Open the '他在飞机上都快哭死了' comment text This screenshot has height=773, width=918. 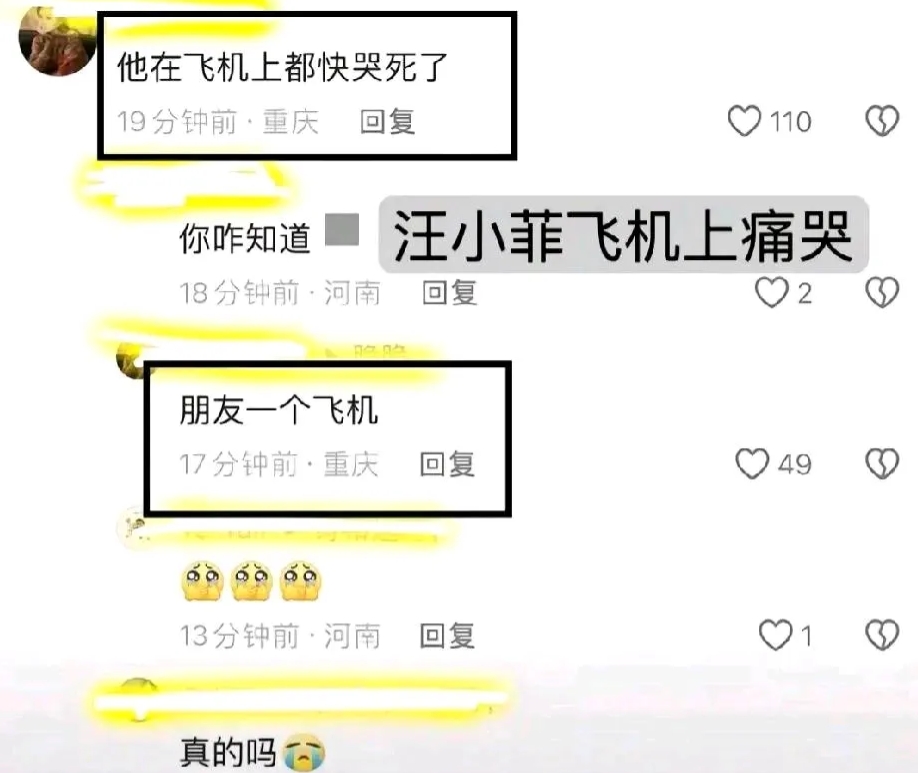282,67
